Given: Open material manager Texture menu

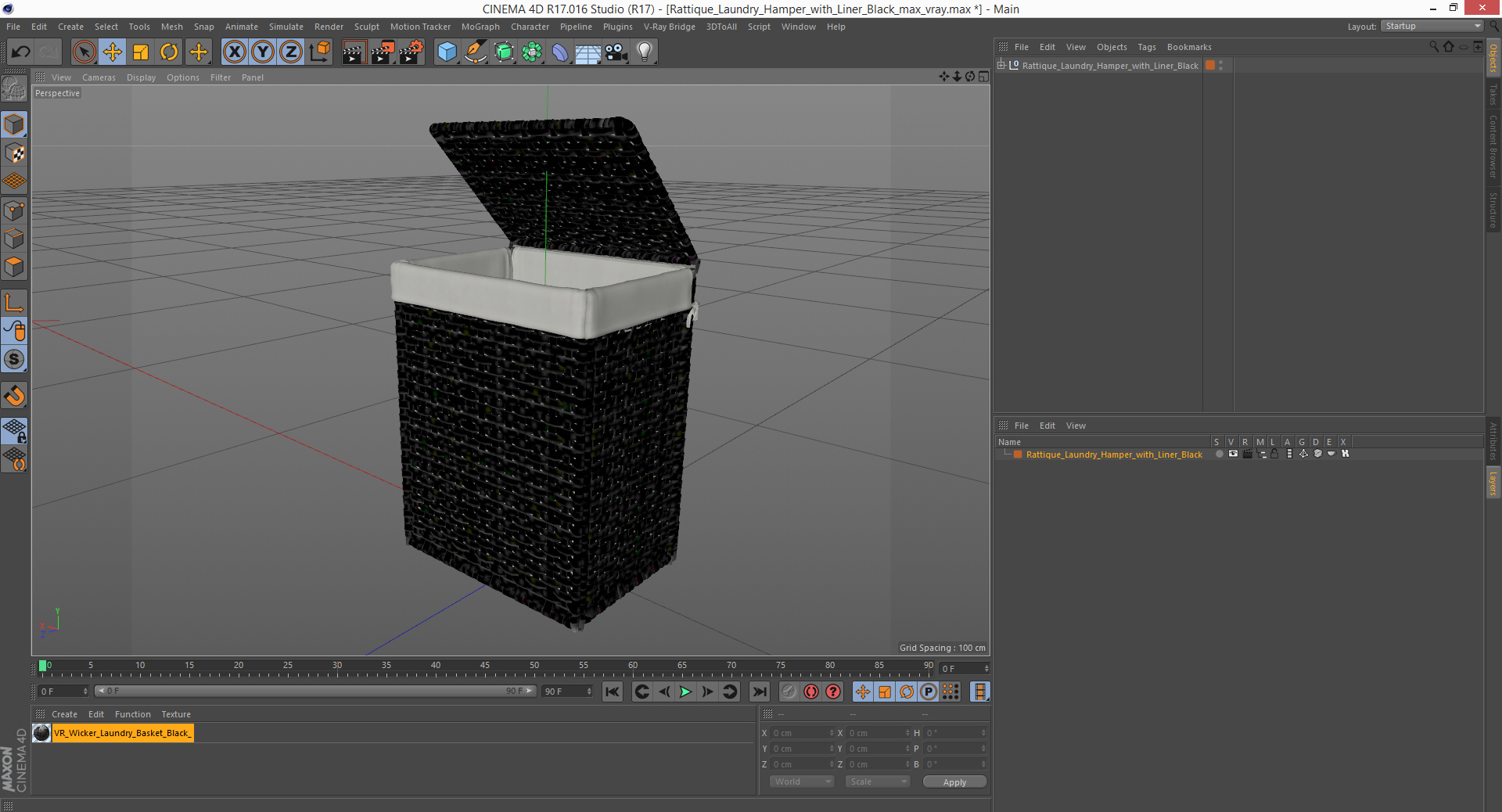Looking at the screenshot, I should [176, 714].
